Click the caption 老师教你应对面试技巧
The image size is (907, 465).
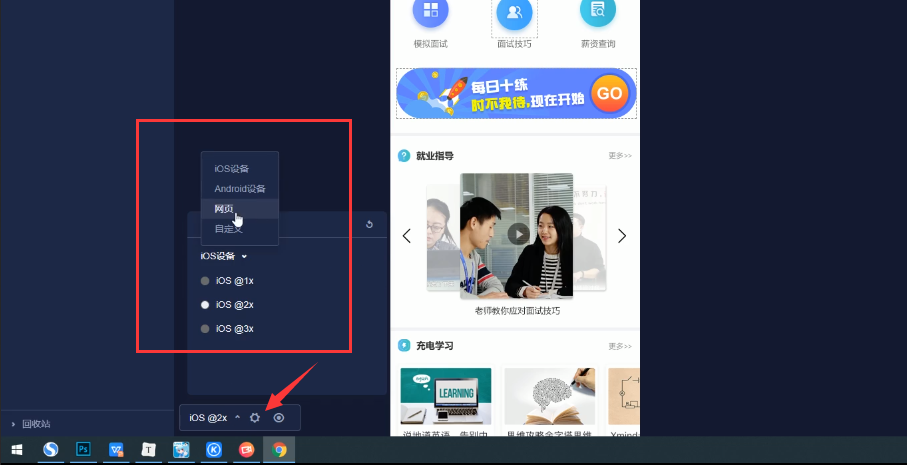pyautogui.click(x=517, y=311)
